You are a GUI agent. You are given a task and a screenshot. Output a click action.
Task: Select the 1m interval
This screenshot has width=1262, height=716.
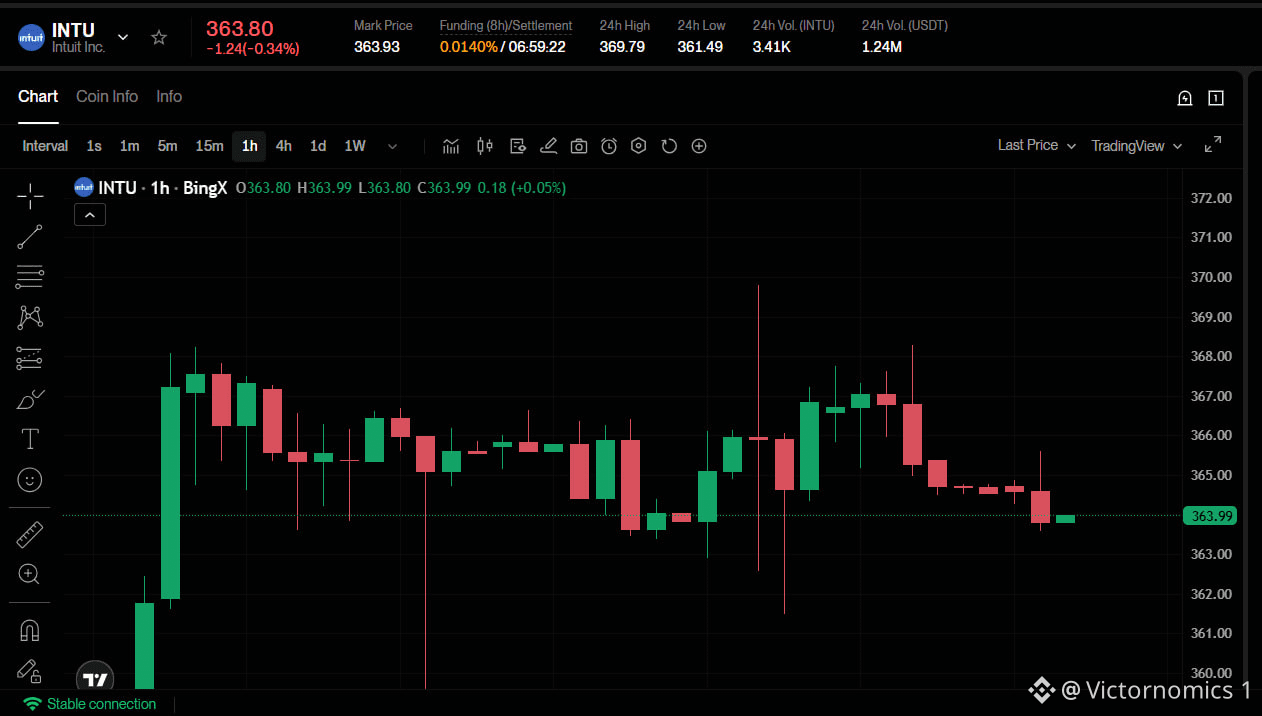point(130,146)
